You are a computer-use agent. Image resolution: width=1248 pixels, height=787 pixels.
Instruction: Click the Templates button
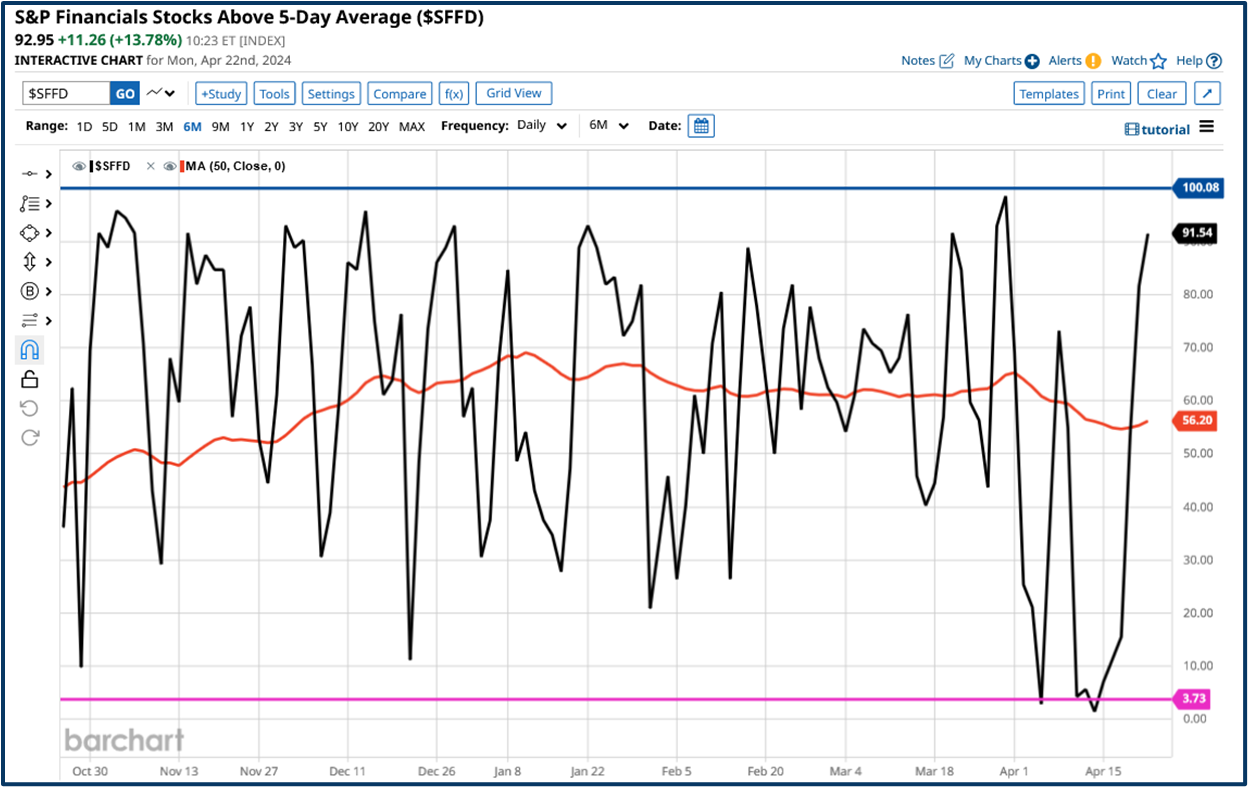pyautogui.click(x=1048, y=93)
